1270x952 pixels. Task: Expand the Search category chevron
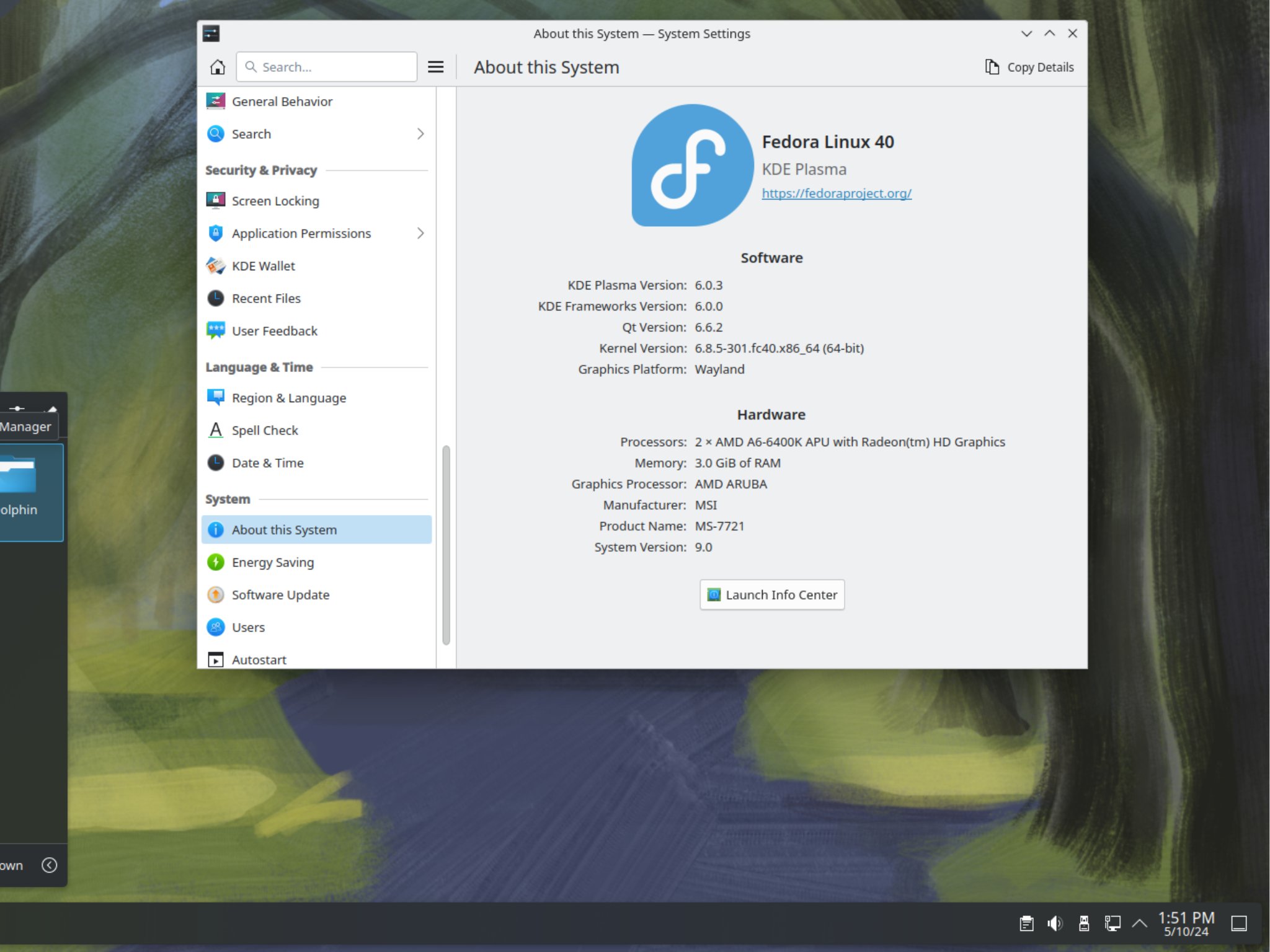pyautogui.click(x=420, y=134)
